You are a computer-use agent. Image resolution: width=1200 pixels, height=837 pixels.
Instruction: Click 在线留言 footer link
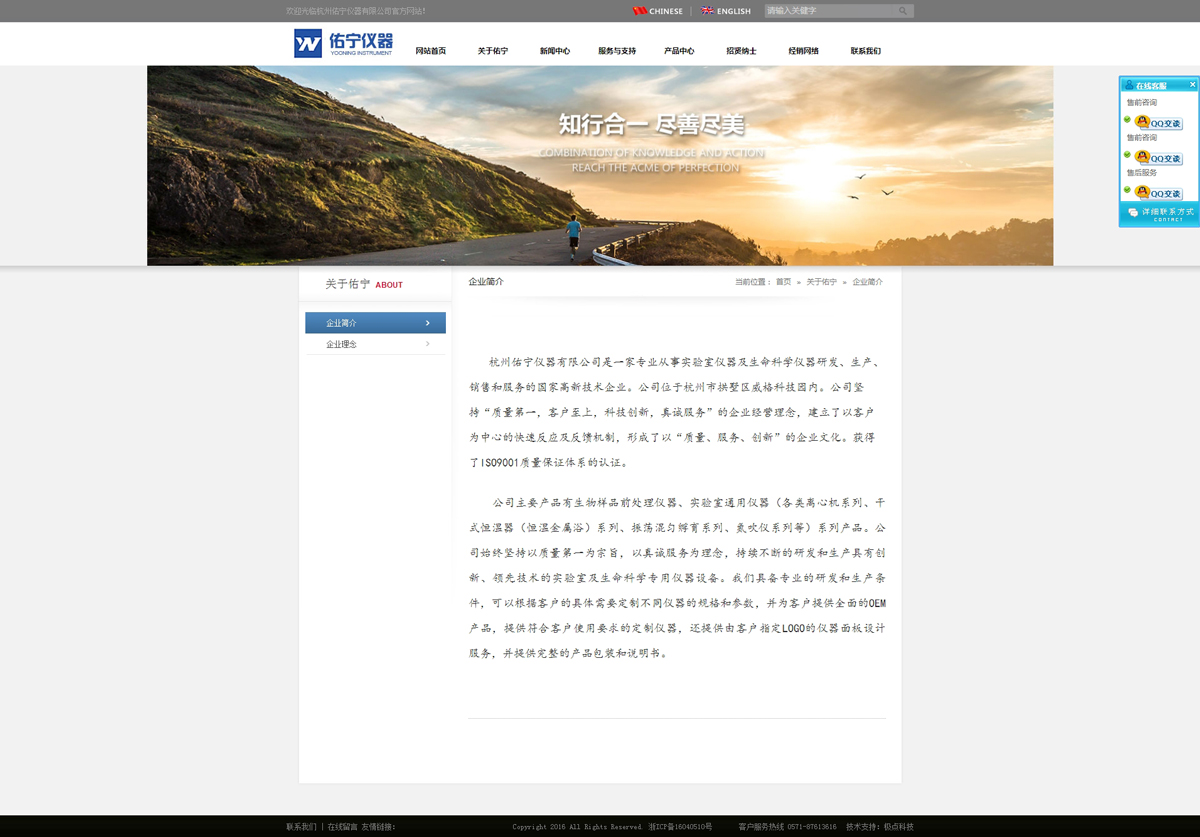[x=342, y=827]
